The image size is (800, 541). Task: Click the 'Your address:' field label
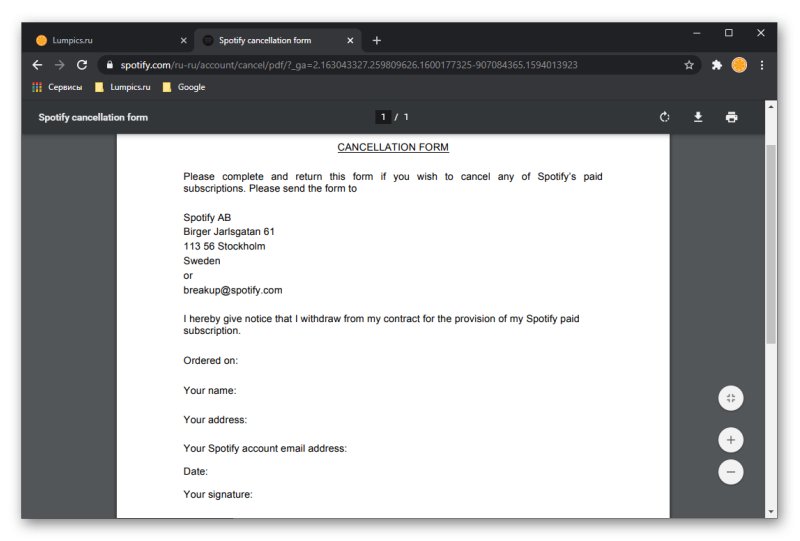215,420
